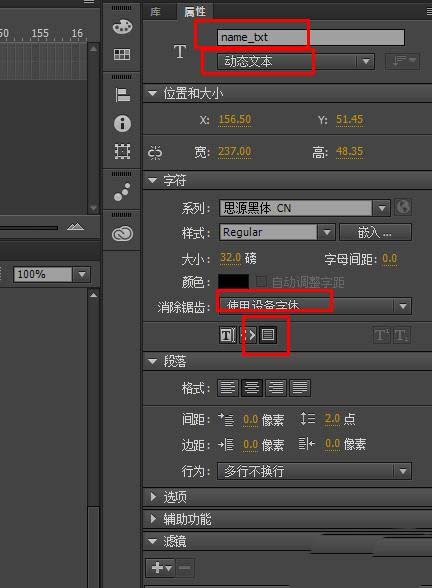
Task: Click the timeline zoom slider track
Action: click(x=29, y=227)
